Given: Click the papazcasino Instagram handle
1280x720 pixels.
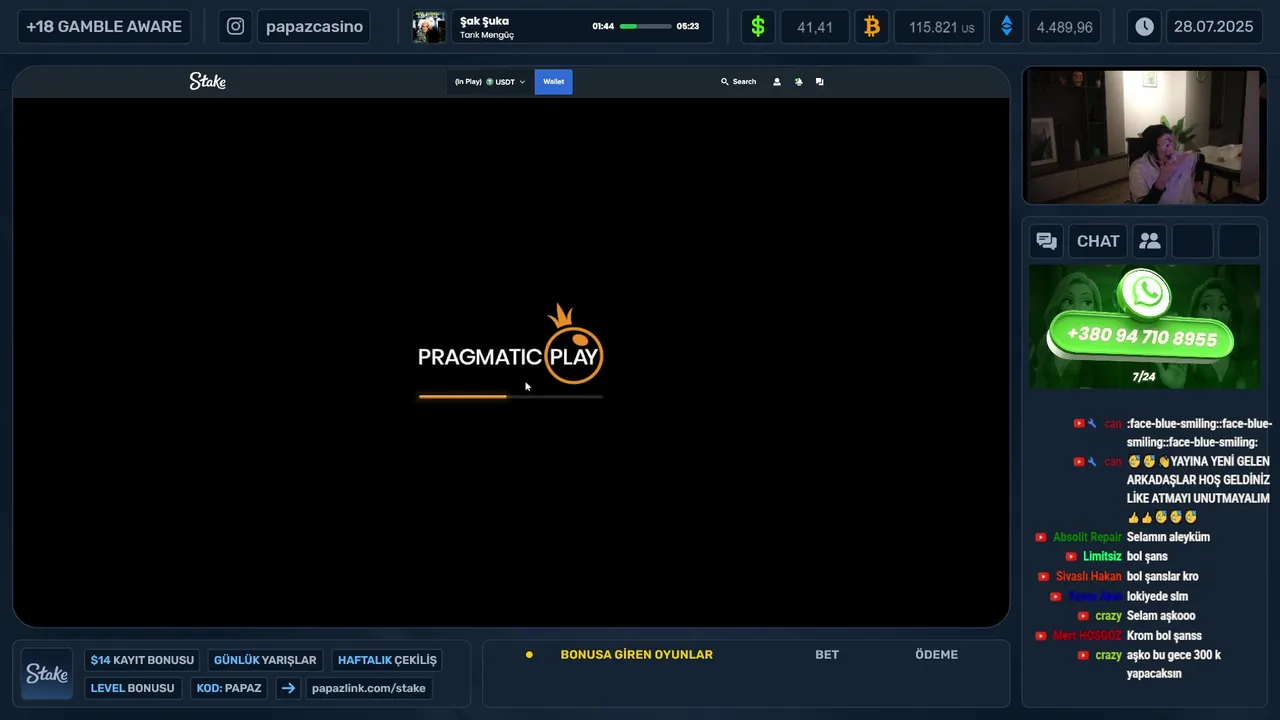Looking at the screenshot, I should 314,27.
